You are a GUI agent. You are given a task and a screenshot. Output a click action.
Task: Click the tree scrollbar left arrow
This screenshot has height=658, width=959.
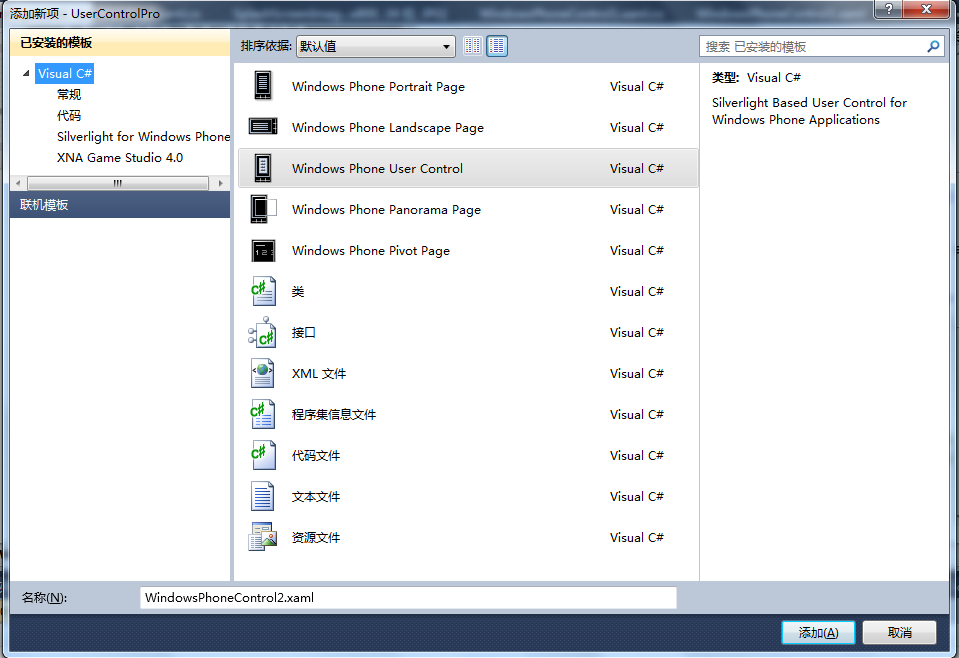coord(18,183)
